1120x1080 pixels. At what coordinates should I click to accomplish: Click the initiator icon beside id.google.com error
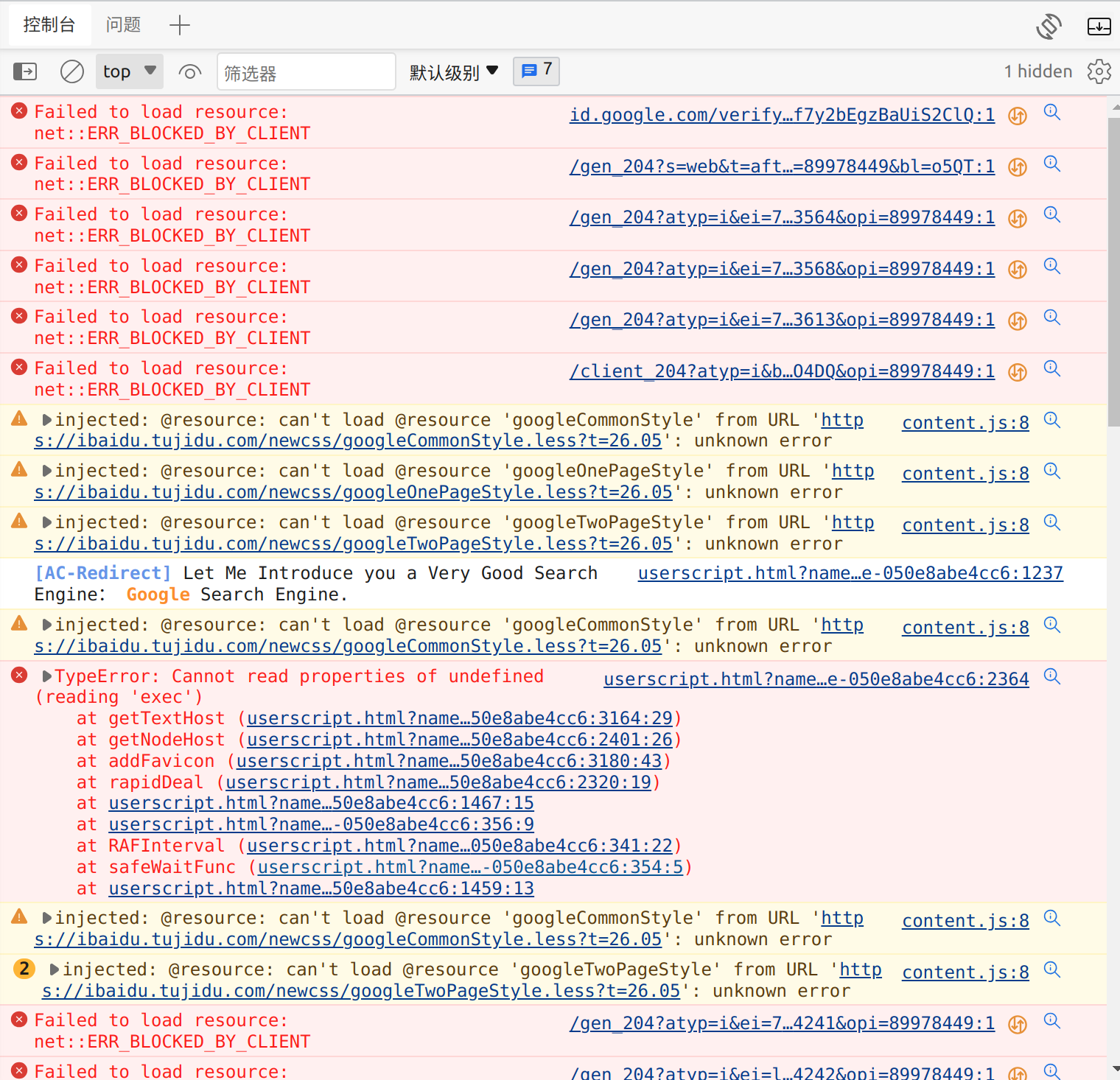[1017, 116]
